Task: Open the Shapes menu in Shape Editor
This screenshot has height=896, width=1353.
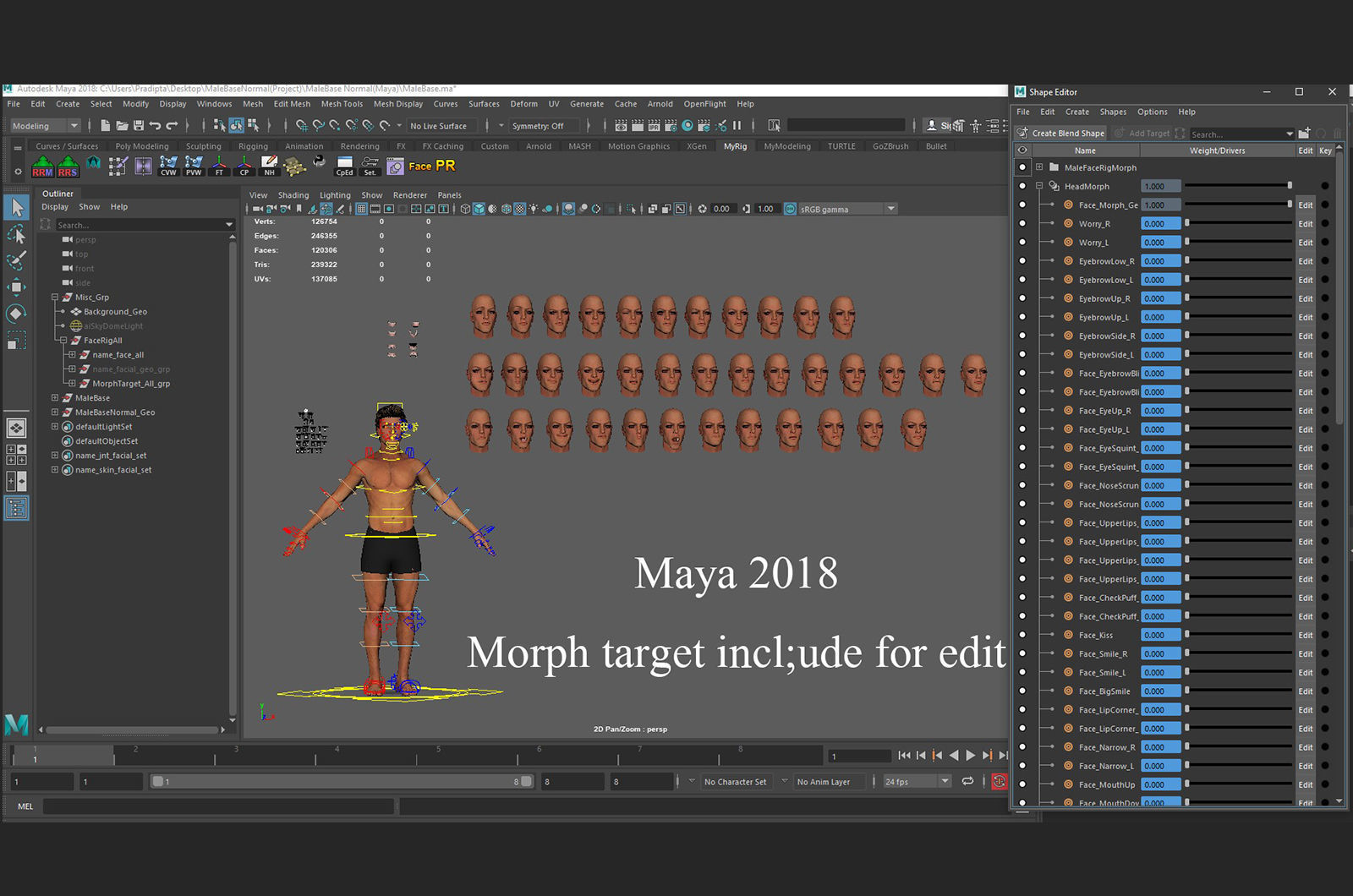Action: tap(1113, 112)
